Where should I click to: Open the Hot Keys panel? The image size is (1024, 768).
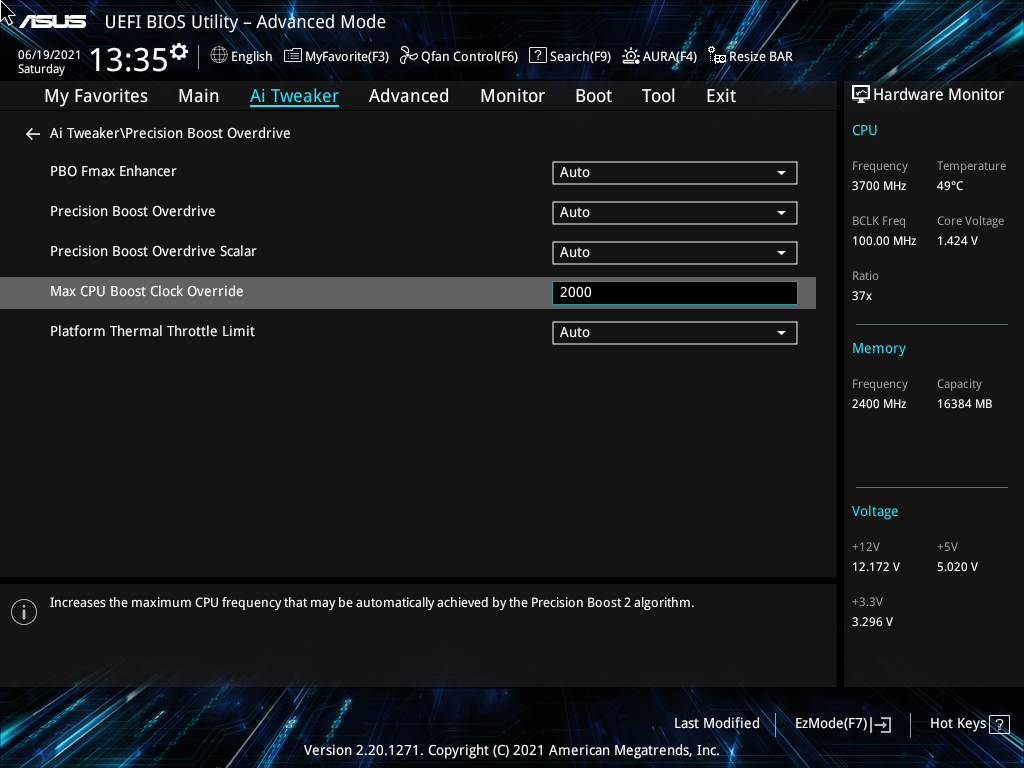point(968,723)
